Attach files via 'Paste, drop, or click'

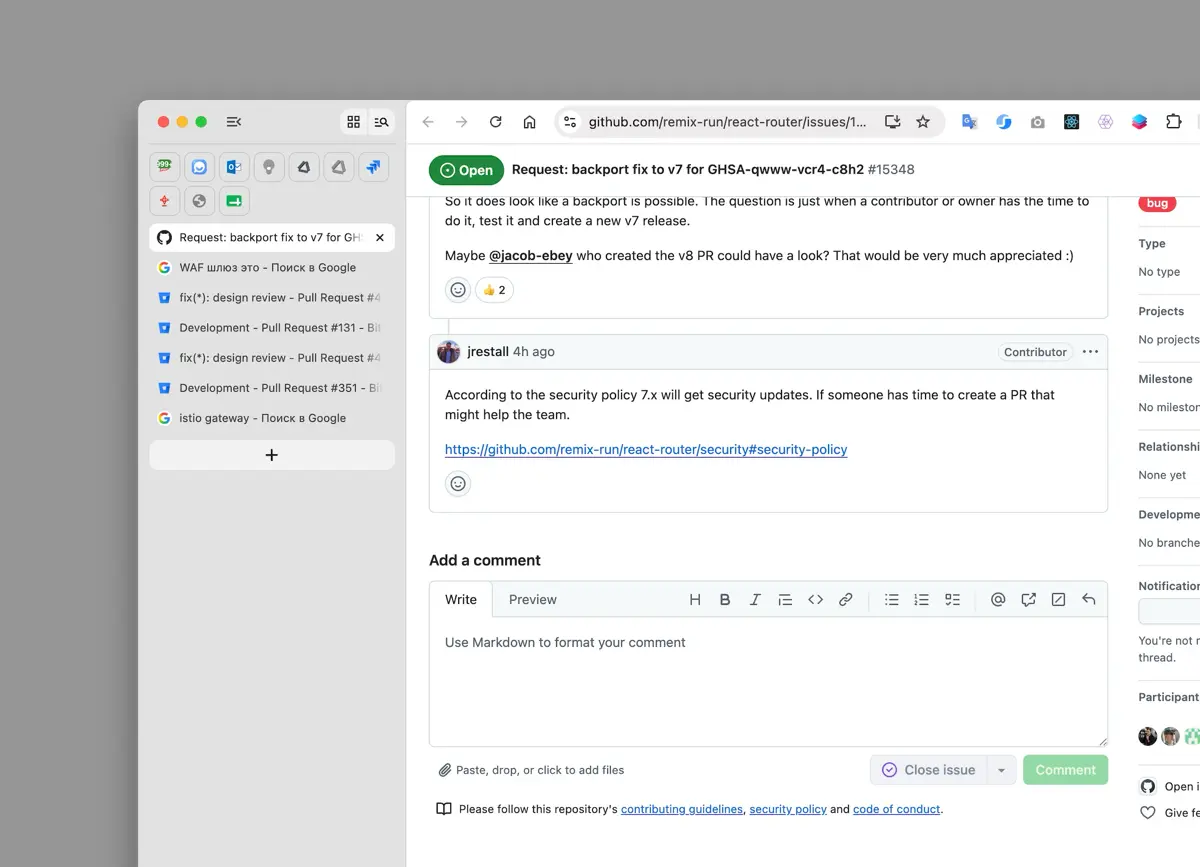531,770
